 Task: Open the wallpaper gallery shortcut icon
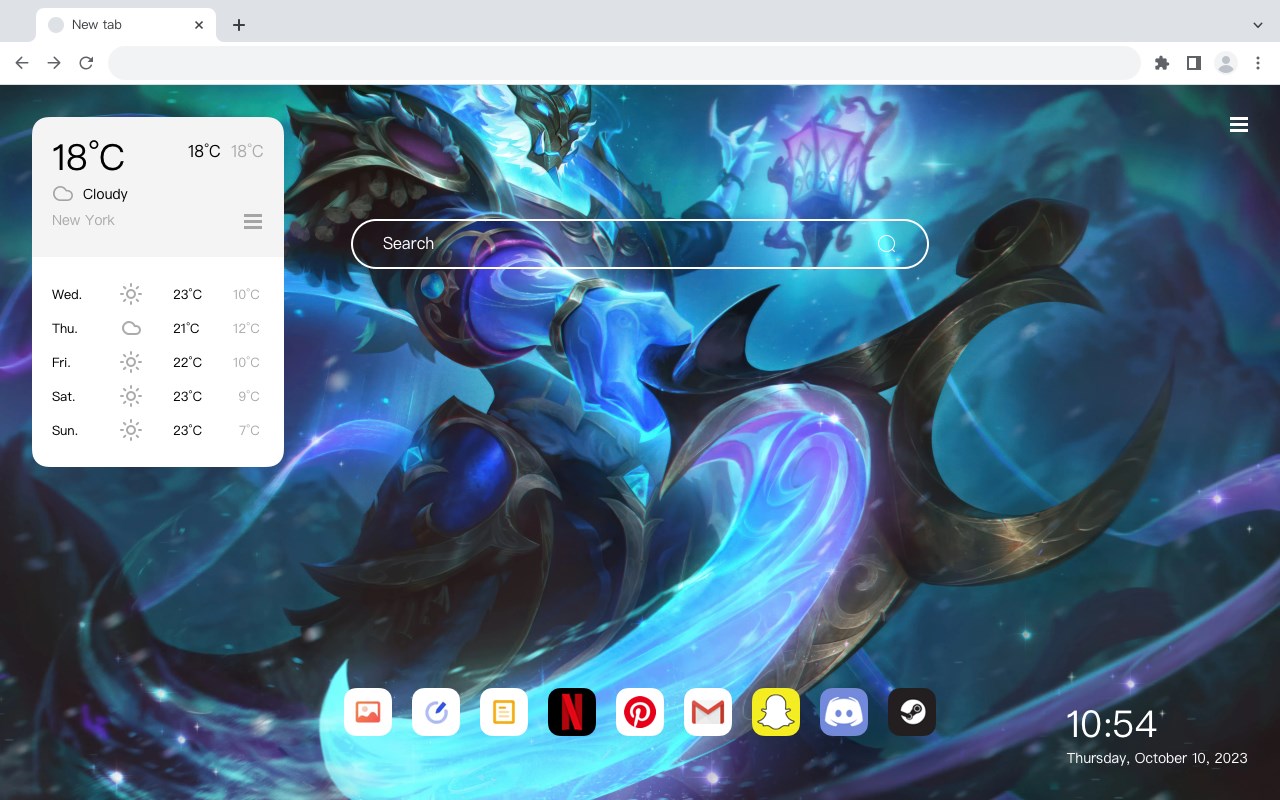pyautogui.click(x=368, y=712)
